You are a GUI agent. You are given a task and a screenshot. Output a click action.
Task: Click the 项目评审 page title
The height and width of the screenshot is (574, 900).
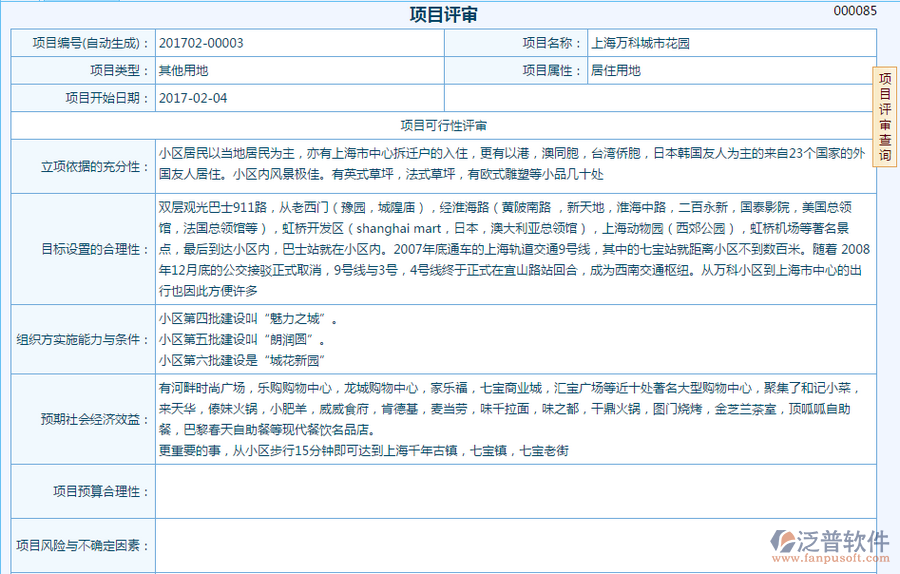(443, 14)
